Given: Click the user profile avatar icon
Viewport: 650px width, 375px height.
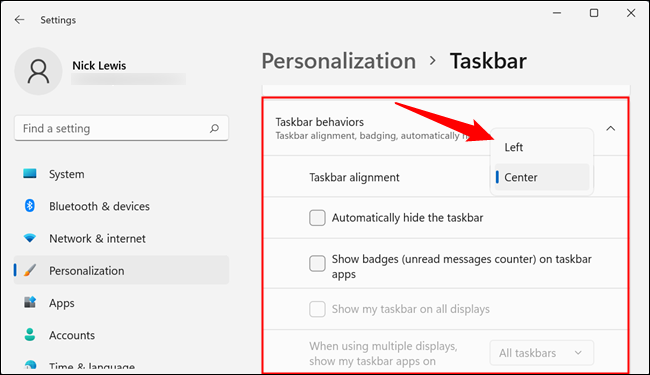Looking at the screenshot, I should [39, 71].
